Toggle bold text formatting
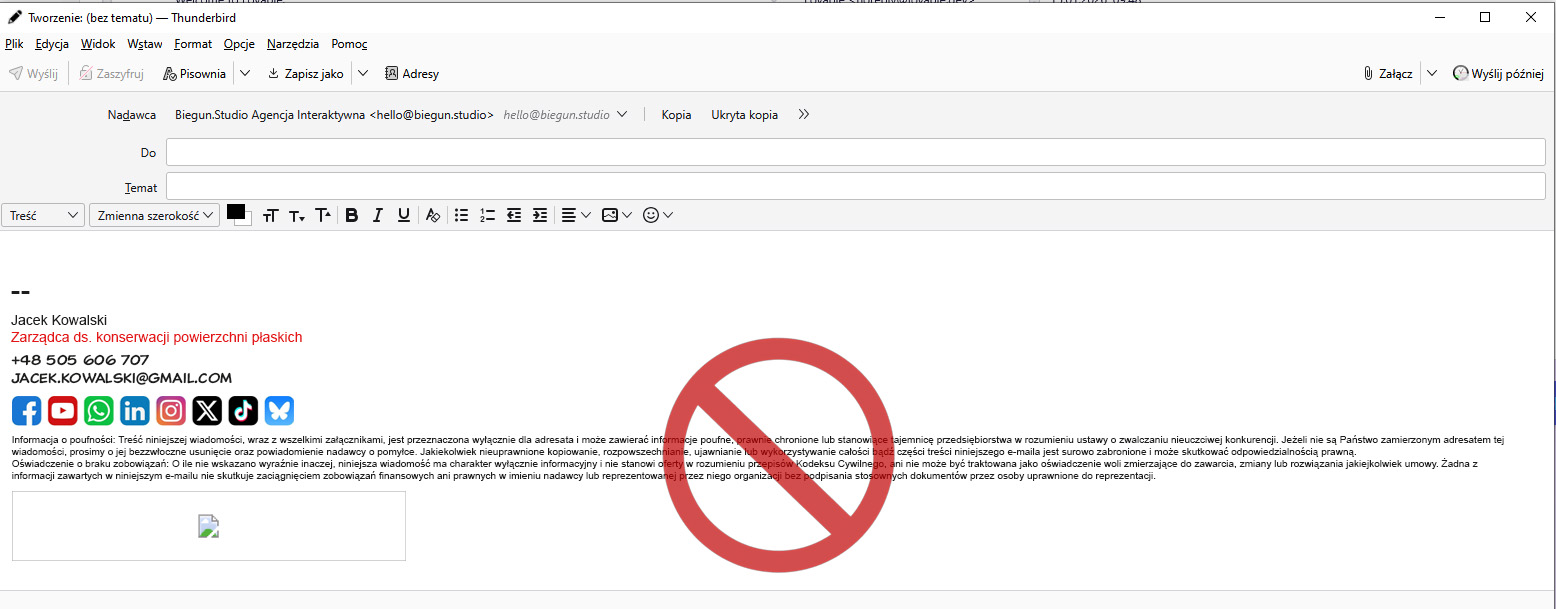The height and width of the screenshot is (609, 1556). click(x=352, y=215)
